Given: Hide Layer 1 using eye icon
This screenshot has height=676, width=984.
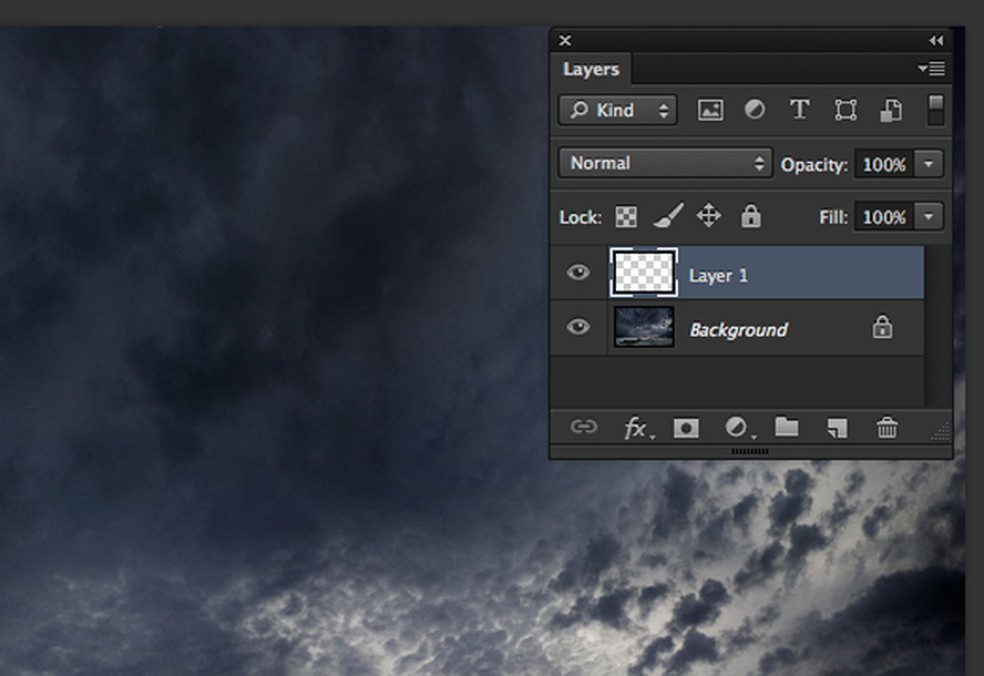Looking at the screenshot, I should [x=578, y=273].
